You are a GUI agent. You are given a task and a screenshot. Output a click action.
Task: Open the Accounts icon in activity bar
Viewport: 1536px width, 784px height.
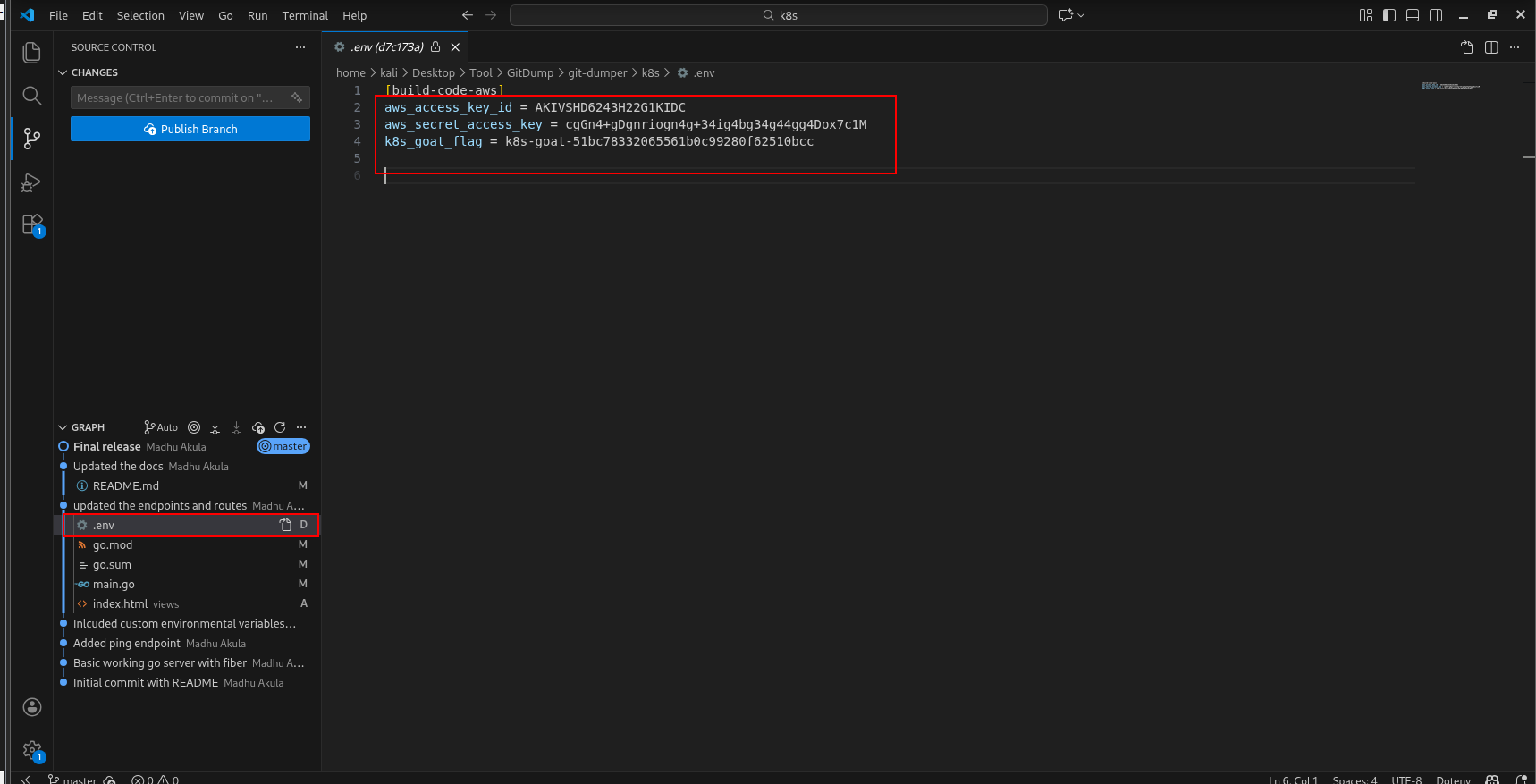[x=32, y=707]
